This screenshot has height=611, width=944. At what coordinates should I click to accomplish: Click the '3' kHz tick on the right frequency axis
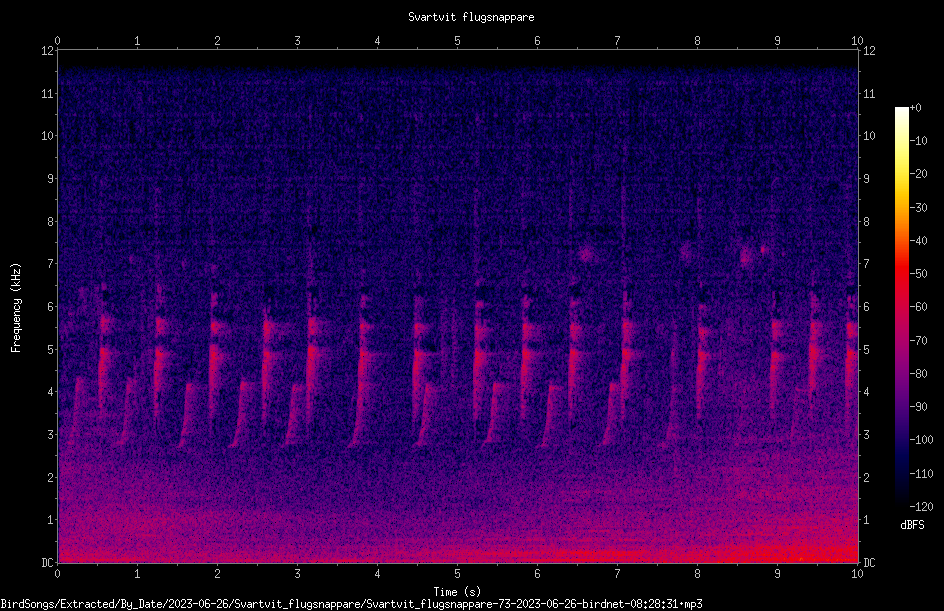(x=866, y=435)
